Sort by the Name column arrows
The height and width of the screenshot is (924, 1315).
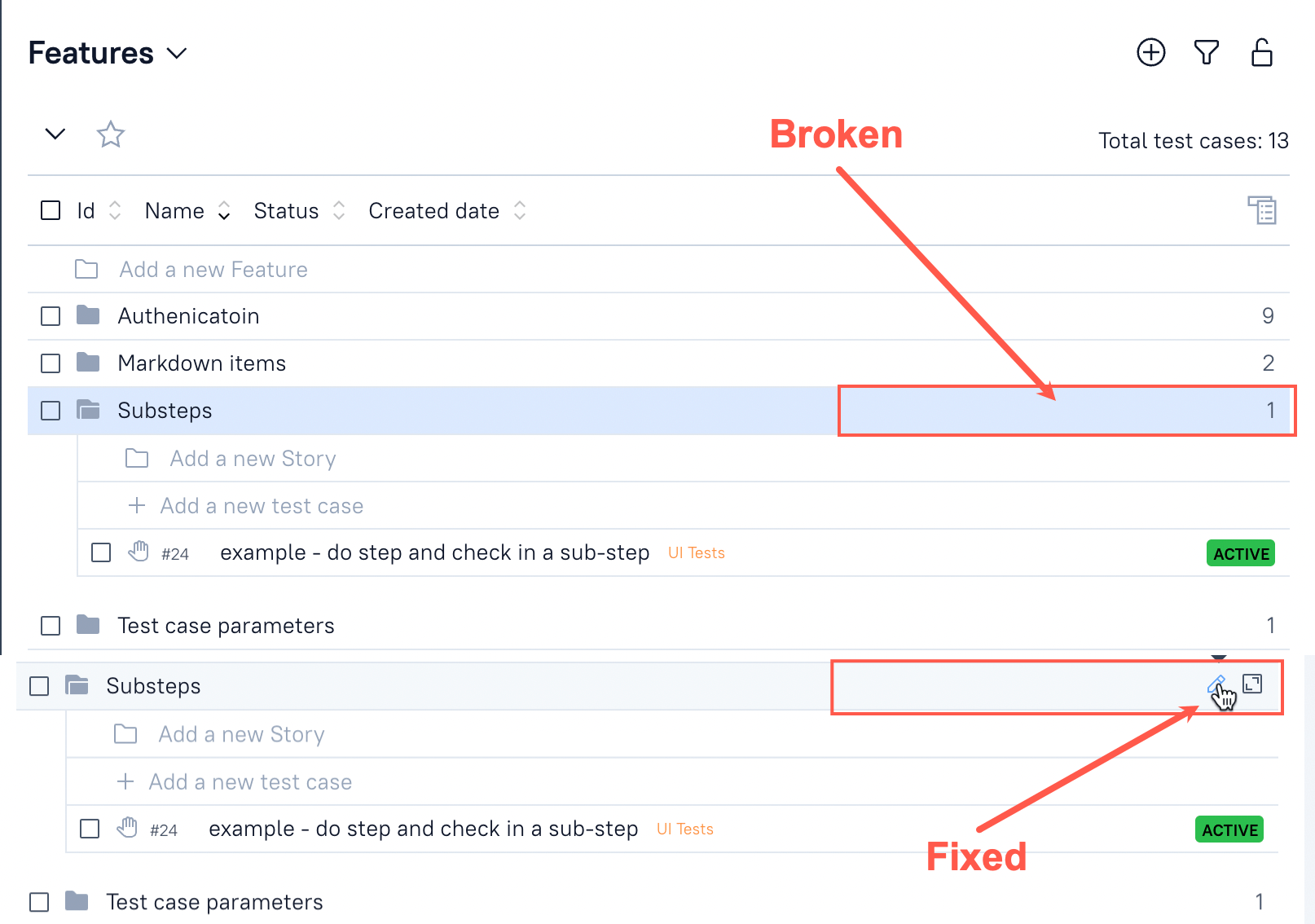(223, 210)
